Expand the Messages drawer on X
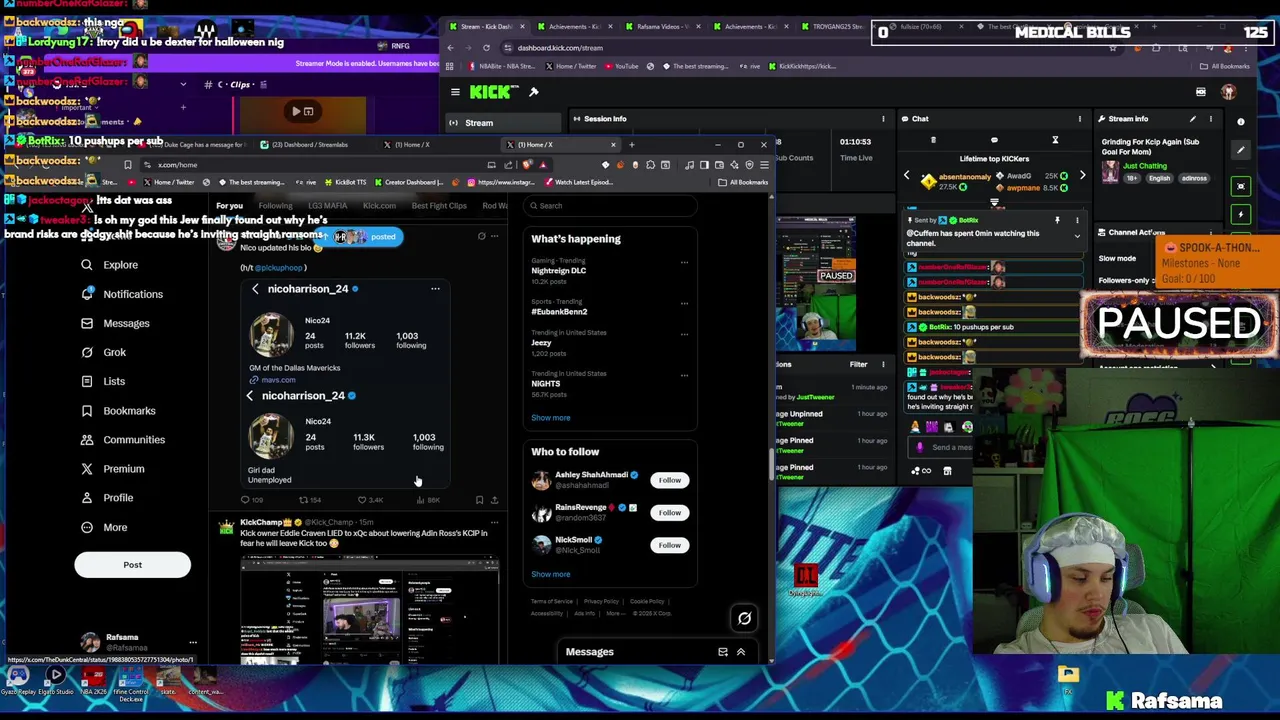 pyautogui.click(x=741, y=652)
